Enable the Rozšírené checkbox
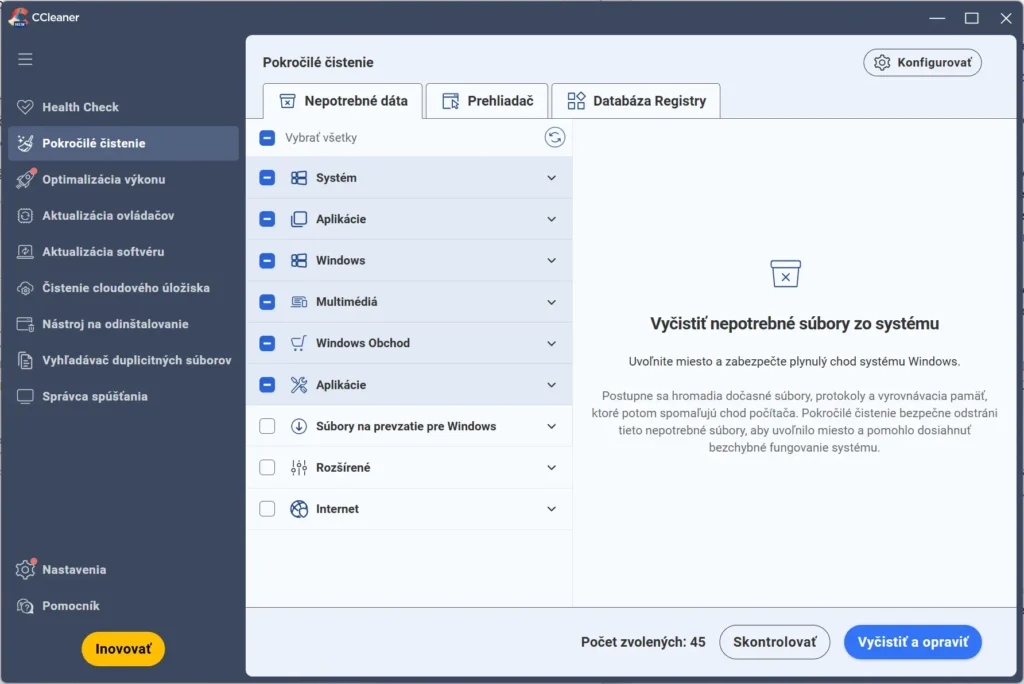The width and height of the screenshot is (1024, 684). tap(267, 467)
